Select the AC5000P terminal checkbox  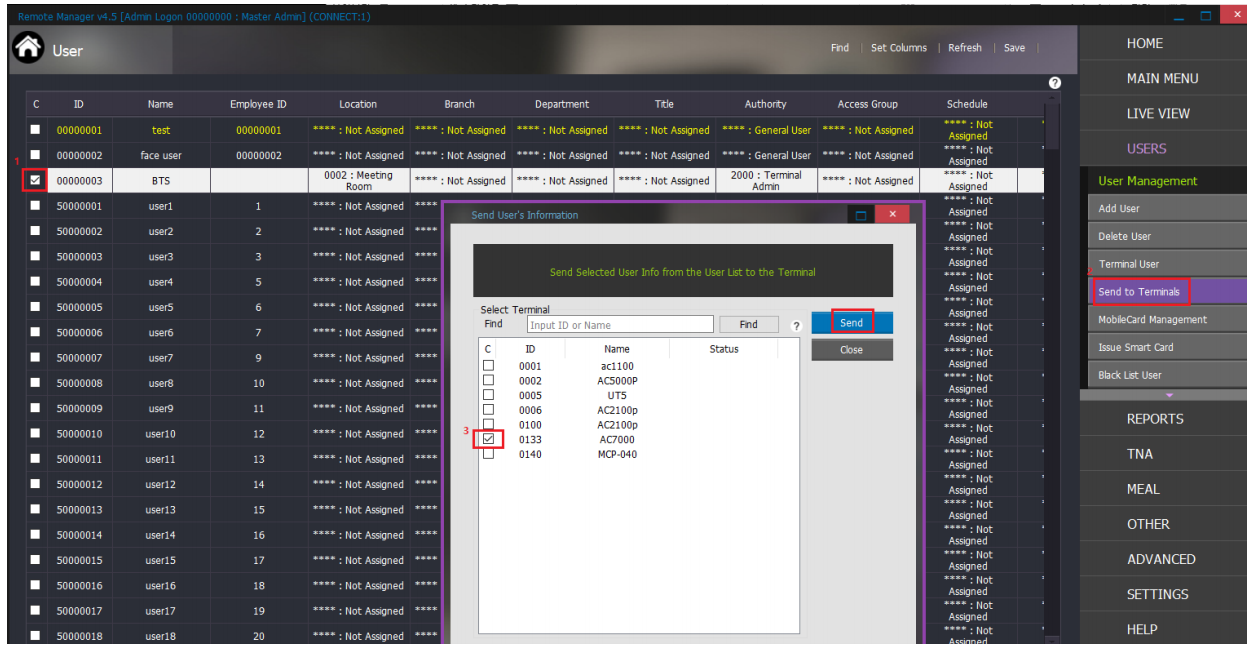tap(489, 381)
